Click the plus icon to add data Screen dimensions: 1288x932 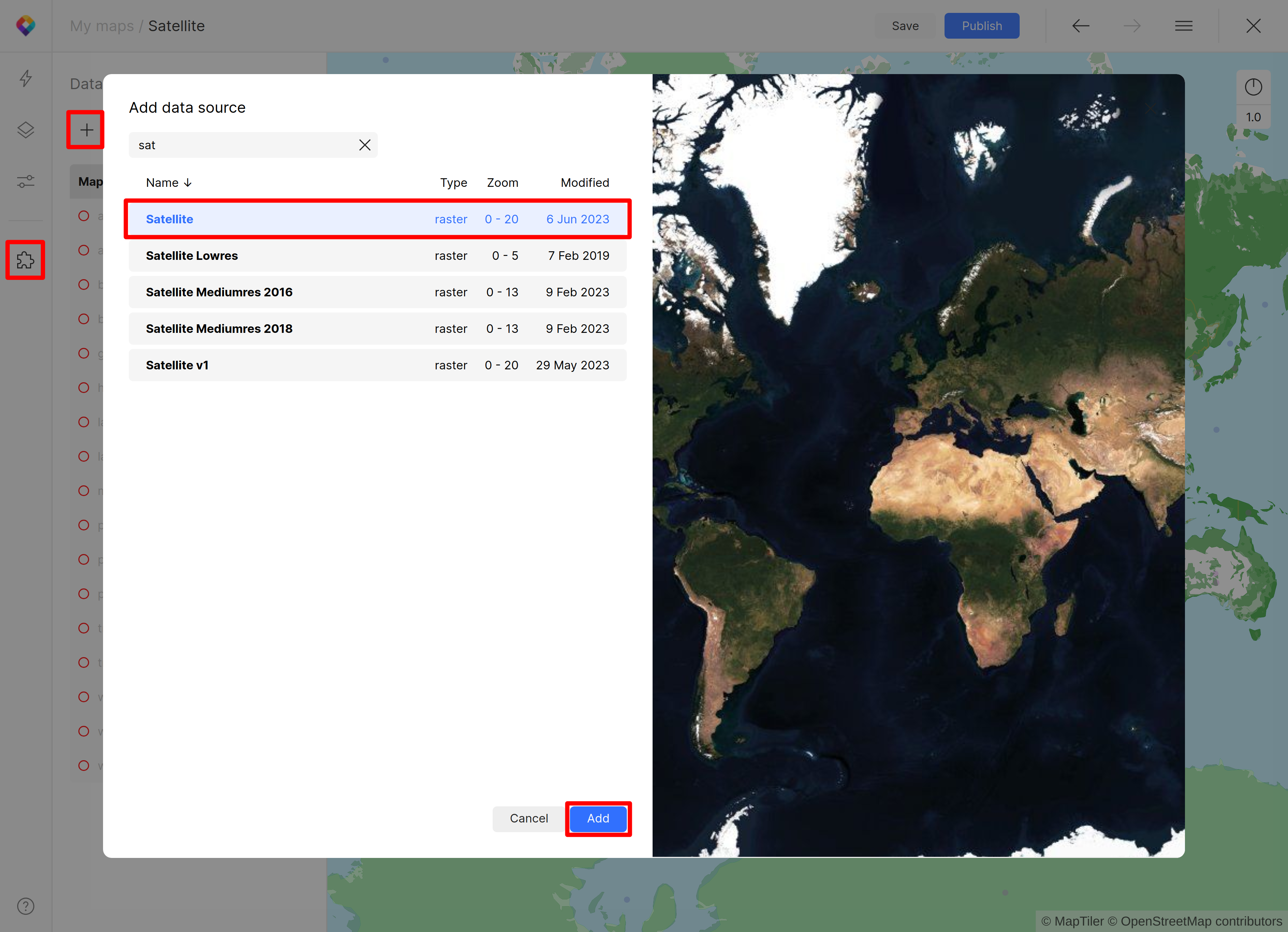(x=86, y=130)
